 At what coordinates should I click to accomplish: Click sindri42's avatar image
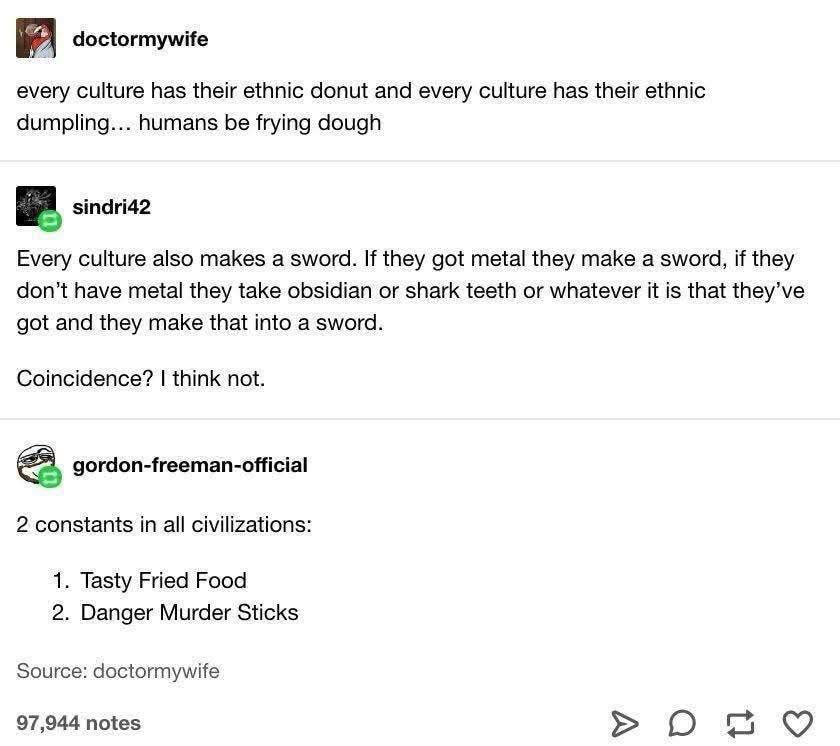click(x=35, y=204)
